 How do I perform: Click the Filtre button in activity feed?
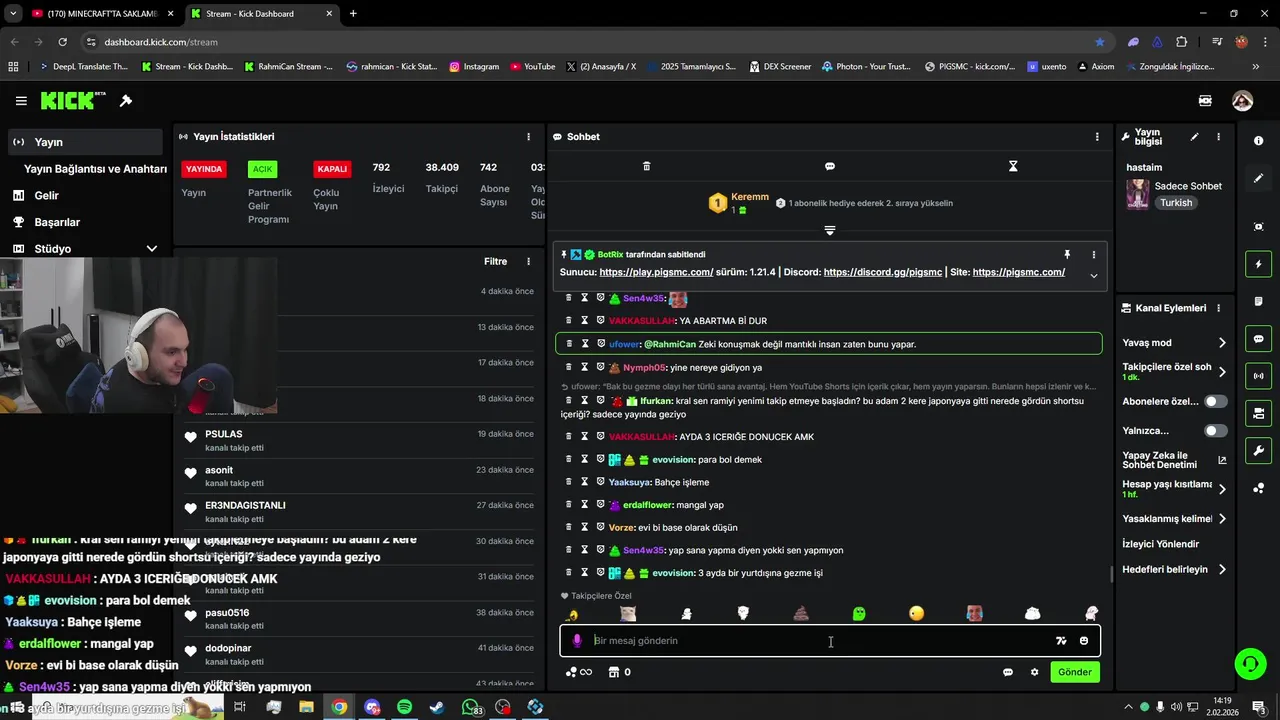[x=495, y=262]
